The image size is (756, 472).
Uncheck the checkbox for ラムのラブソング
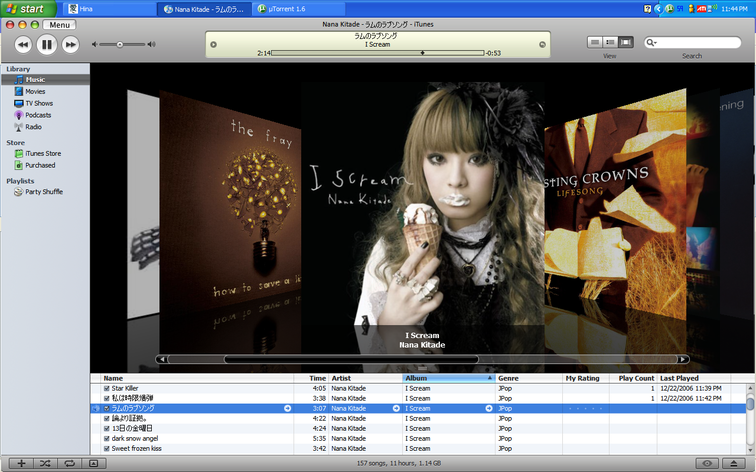107,408
